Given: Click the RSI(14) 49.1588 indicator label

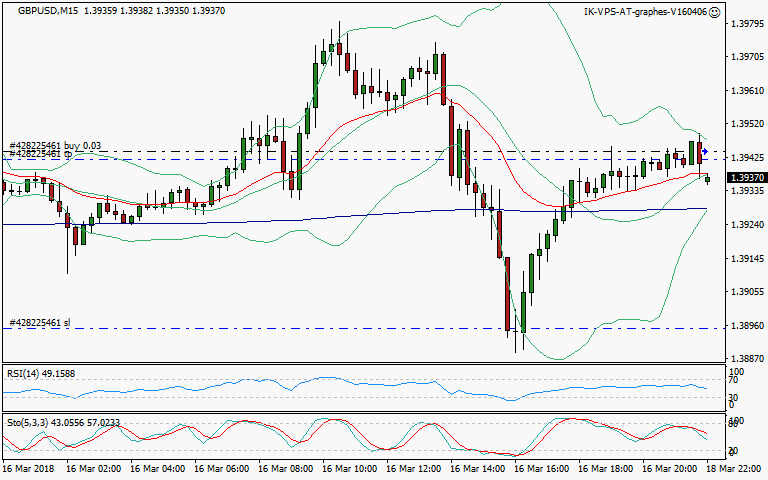Looking at the screenshot, I should (41, 374).
